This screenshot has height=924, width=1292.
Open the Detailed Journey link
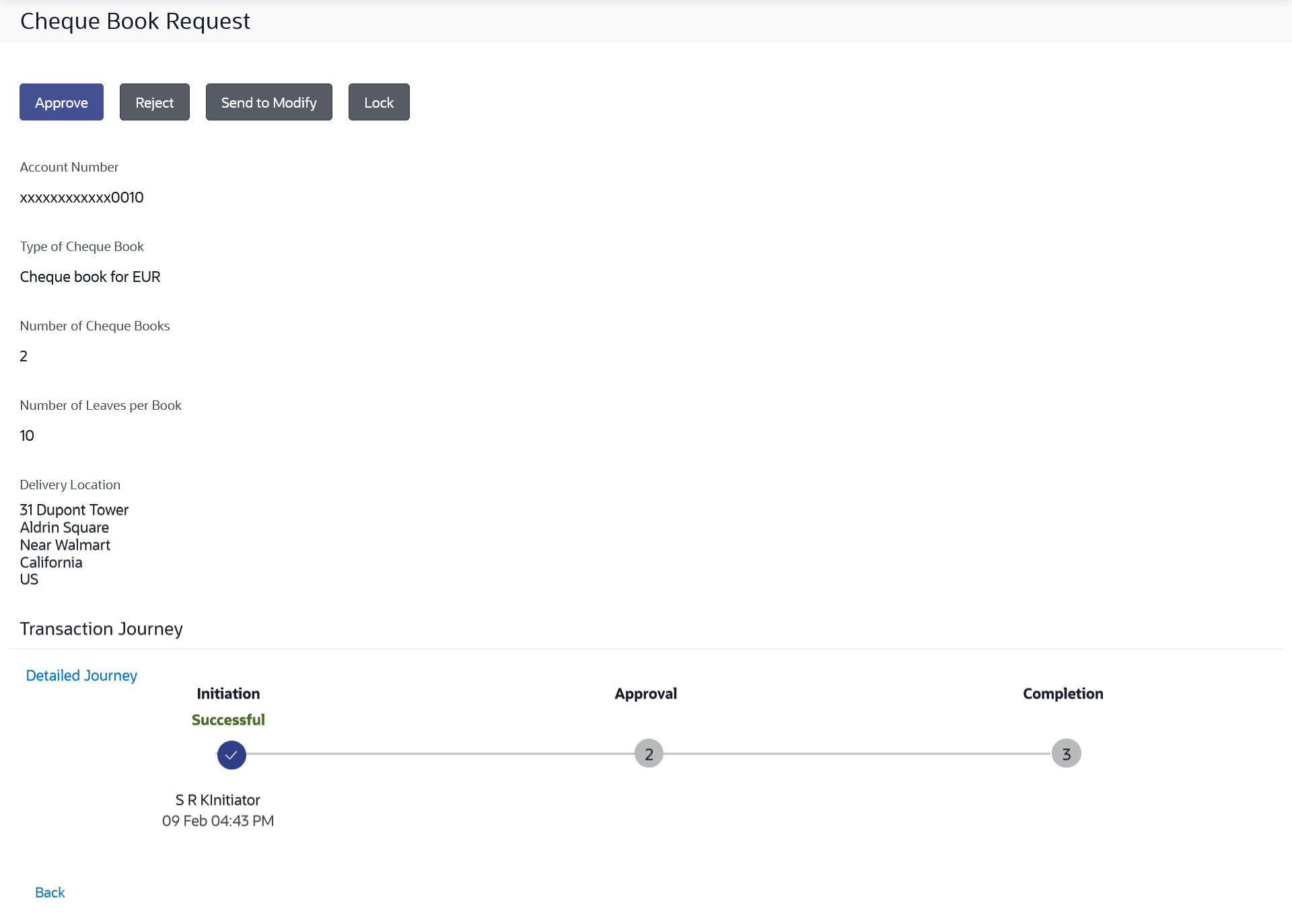[81, 675]
